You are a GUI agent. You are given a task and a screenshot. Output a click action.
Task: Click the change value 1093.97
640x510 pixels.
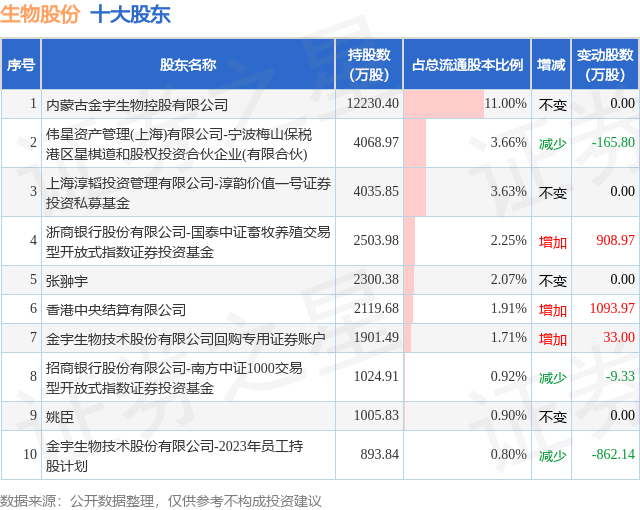tap(612, 308)
